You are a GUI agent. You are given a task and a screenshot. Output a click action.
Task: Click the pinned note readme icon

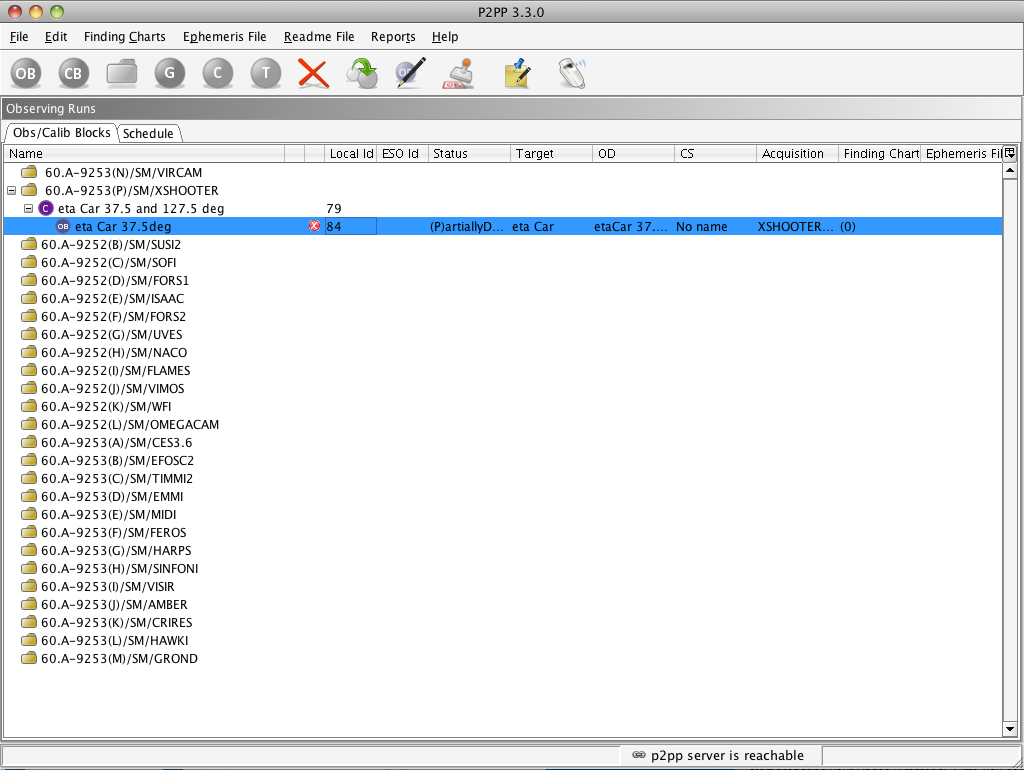pyautogui.click(x=518, y=72)
